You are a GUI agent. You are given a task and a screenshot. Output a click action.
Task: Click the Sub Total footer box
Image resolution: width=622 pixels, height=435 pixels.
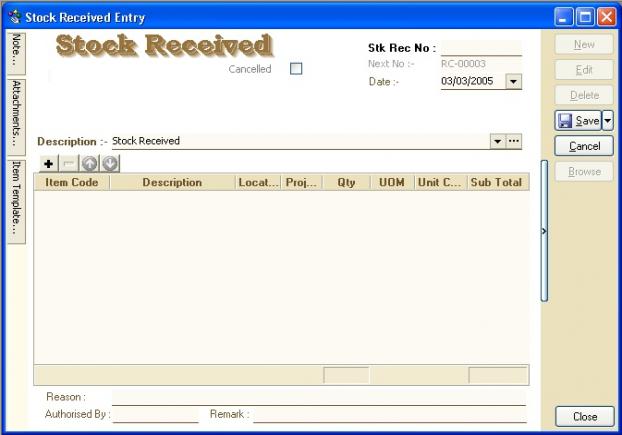tap(498, 375)
